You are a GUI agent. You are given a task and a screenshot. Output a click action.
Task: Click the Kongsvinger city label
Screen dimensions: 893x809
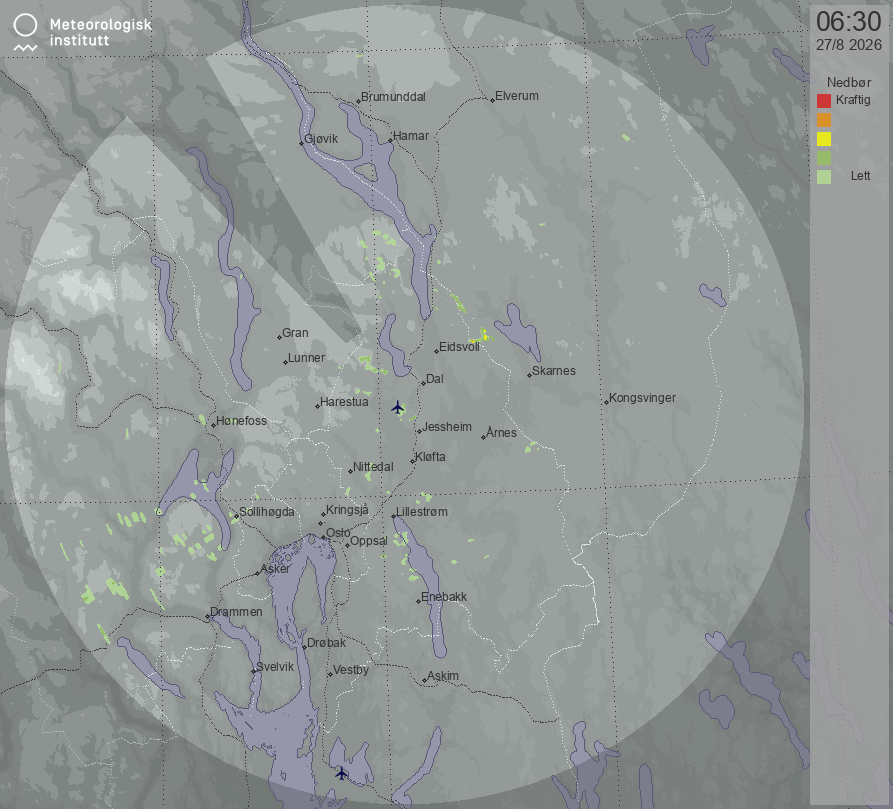(x=642, y=398)
